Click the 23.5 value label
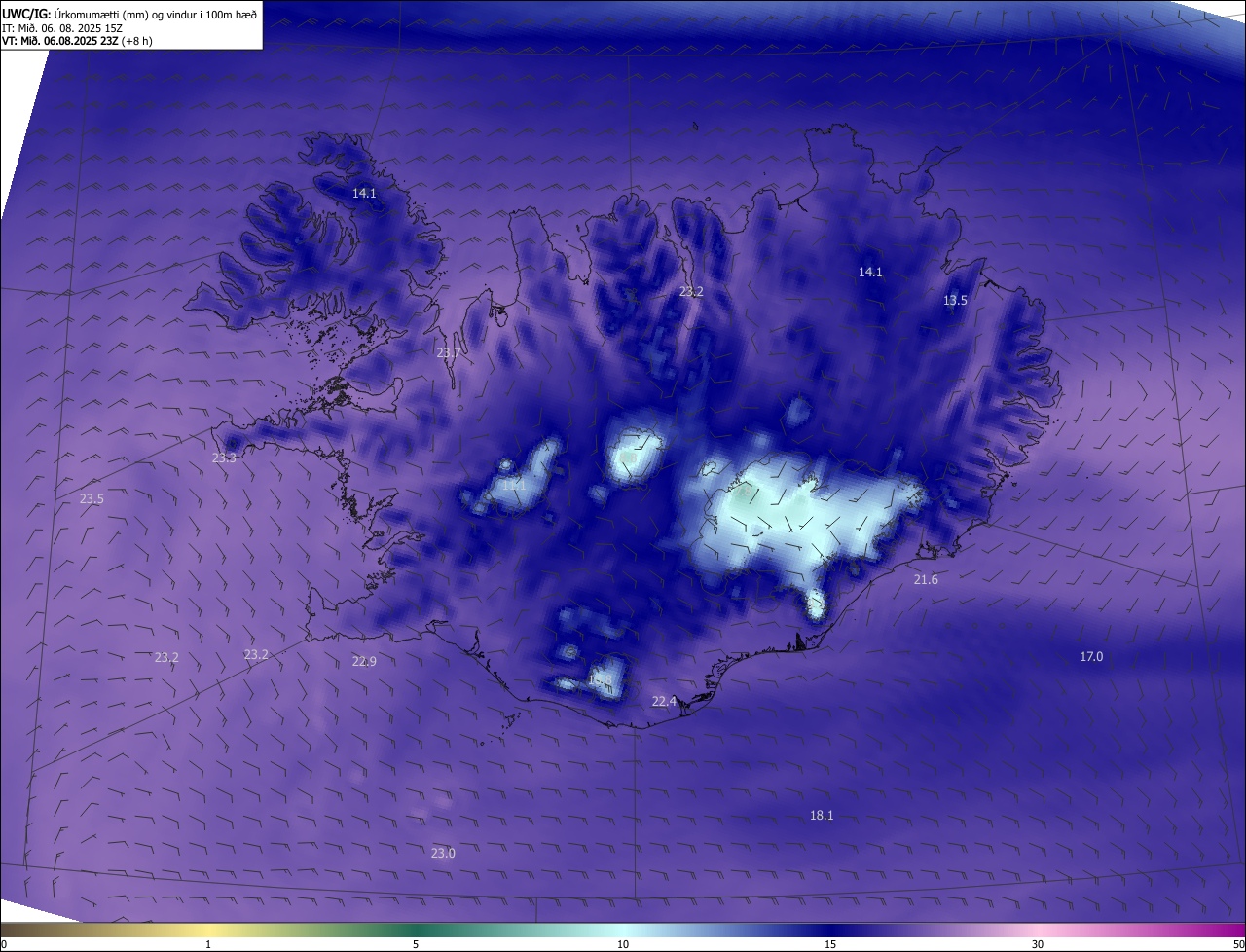The height and width of the screenshot is (952, 1246). coord(92,499)
